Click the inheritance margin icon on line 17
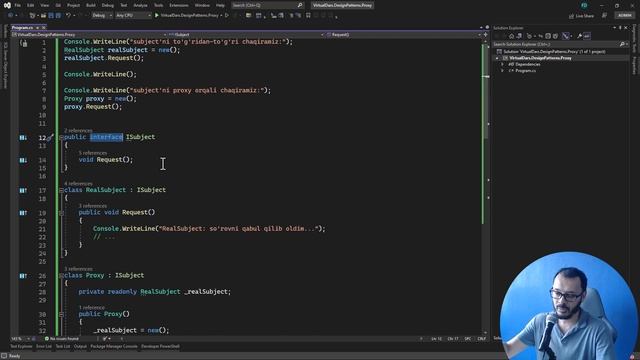Viewport: 640px width, 360px height. (x=23, y=191)
